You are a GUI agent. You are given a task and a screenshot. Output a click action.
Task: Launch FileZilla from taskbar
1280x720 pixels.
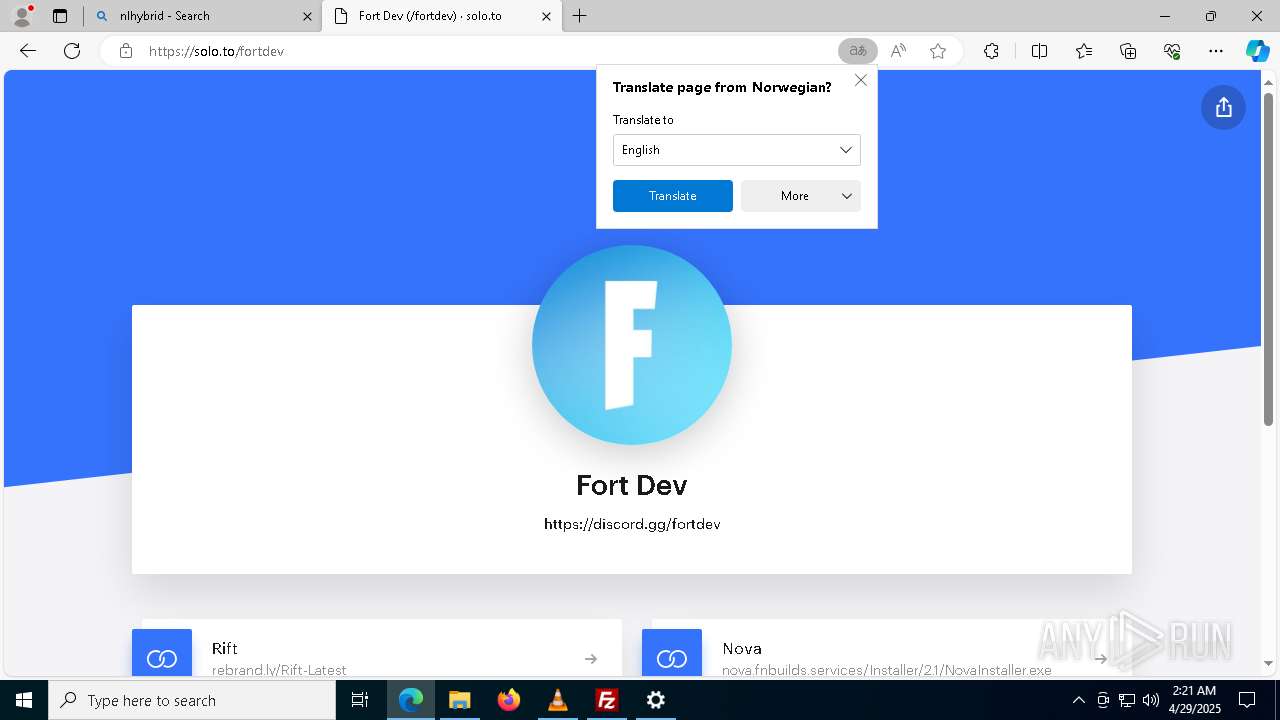607,700
